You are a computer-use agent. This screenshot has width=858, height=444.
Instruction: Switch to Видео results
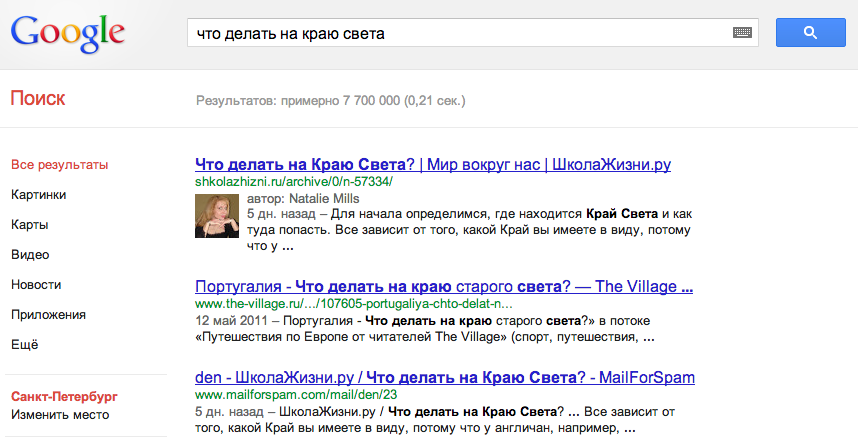point(30,255)
